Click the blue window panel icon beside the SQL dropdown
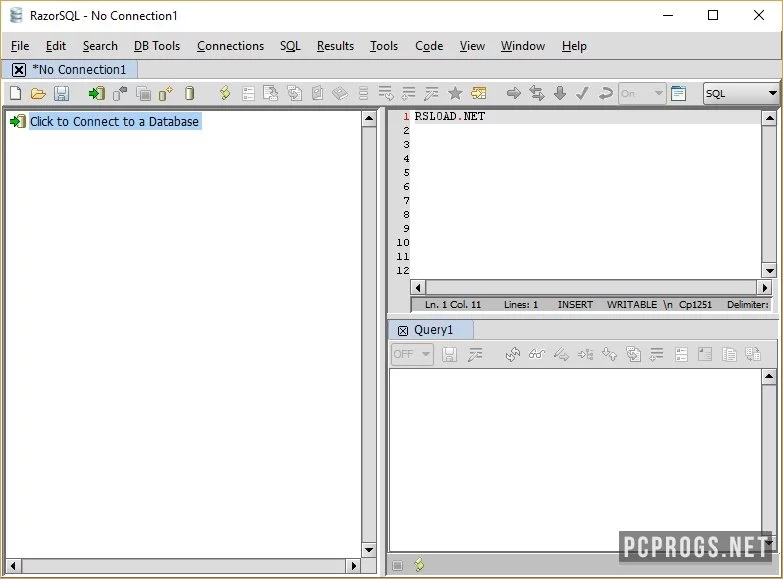 click(x=678, y=93)
